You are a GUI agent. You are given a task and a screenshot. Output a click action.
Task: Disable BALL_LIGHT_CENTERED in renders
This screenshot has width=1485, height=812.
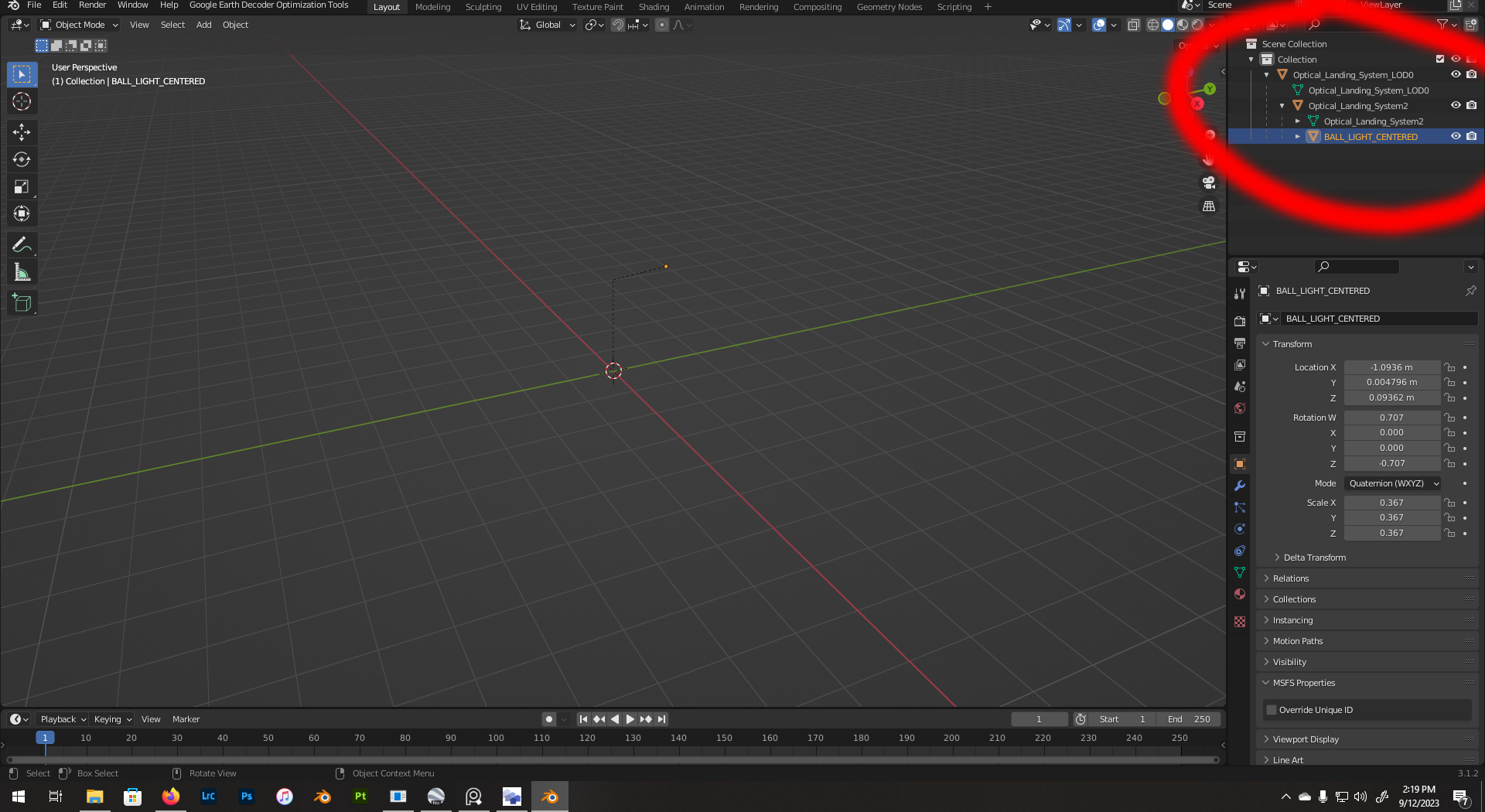[x=1471, y=137]
